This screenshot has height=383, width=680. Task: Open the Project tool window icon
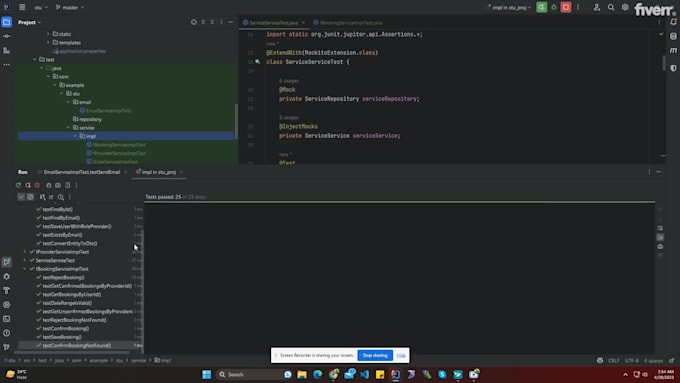[7, 22]
